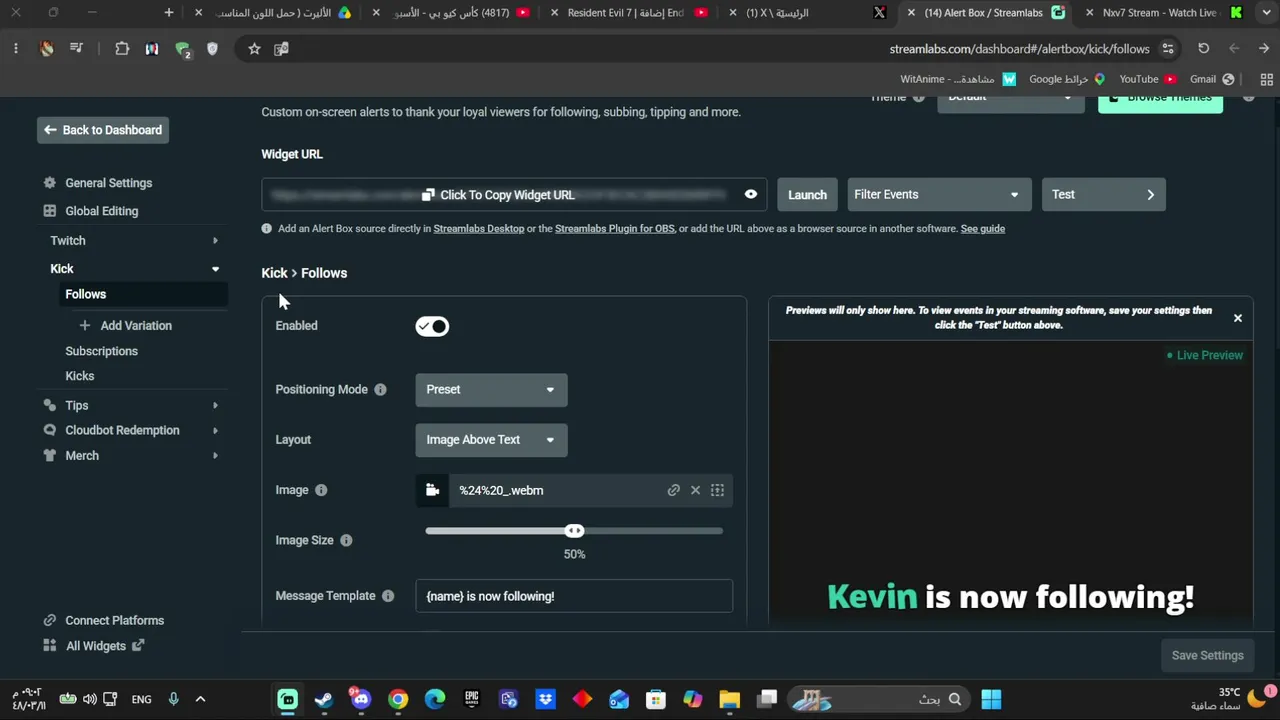Close the preview notice banner

pyautogui.click(x=1238, y=318)
